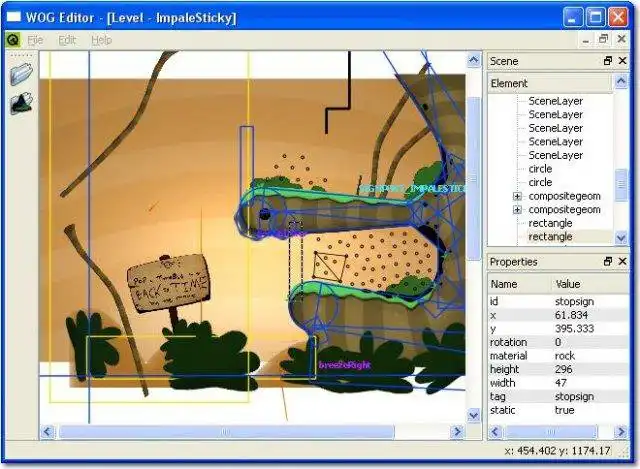Click the Properties horizontal scrollbar thumb
Image resolution: width=640 pixels, height=469 pixels.
[x=551, y=431]
